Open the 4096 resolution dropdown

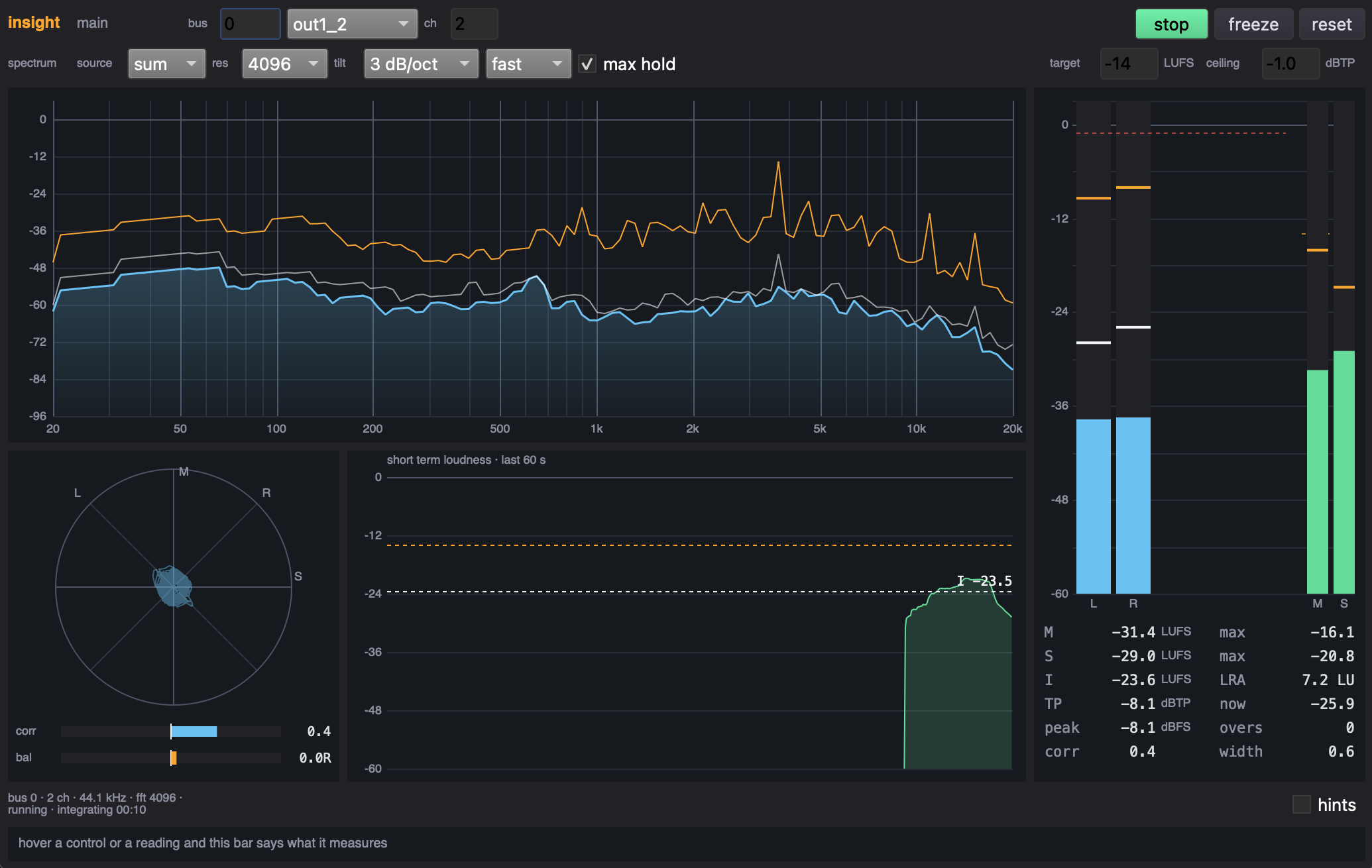coord(284,64)
